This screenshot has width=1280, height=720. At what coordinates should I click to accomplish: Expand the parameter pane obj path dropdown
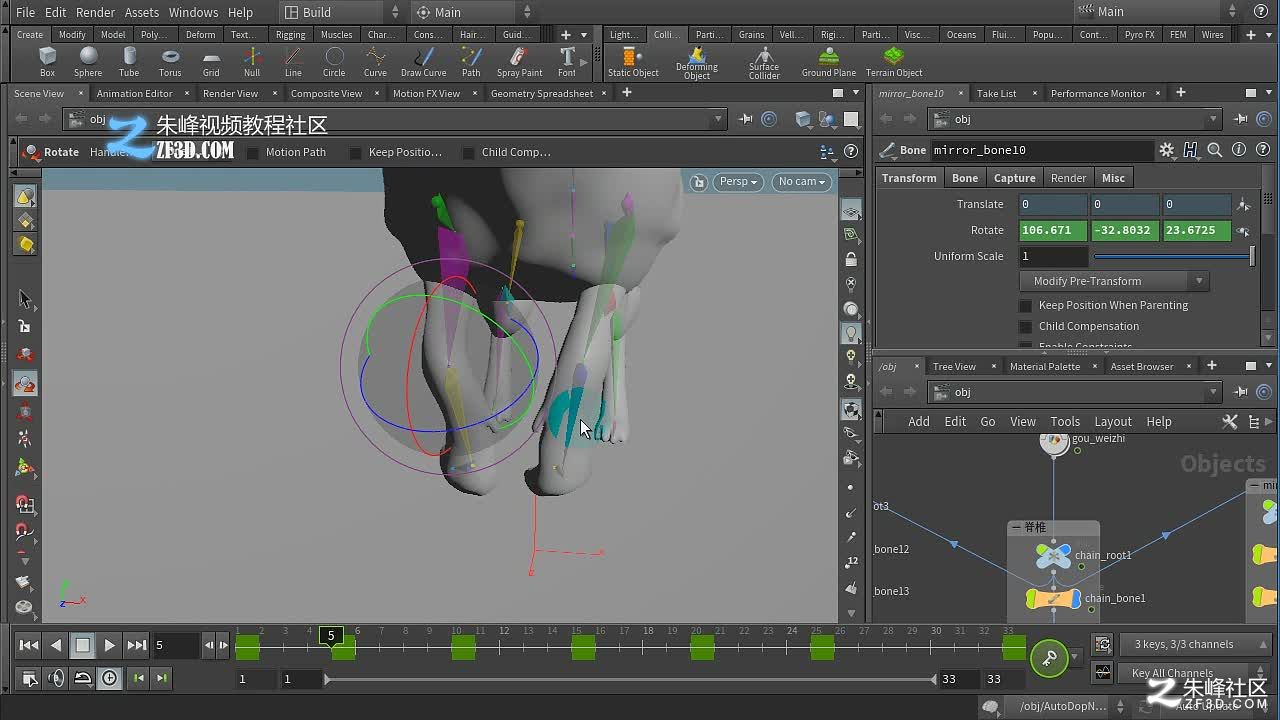tap(1213, 119)
